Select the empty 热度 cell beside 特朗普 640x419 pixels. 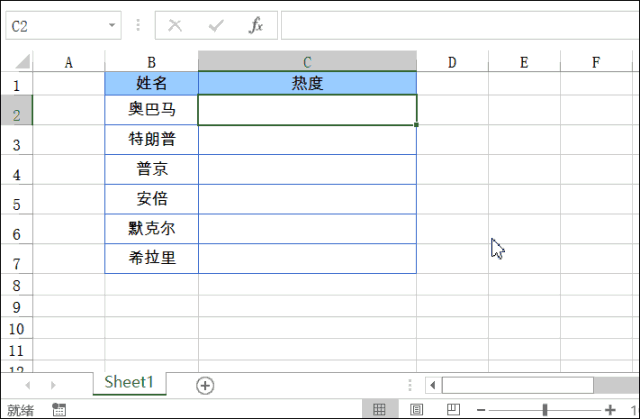click(307, 140)
